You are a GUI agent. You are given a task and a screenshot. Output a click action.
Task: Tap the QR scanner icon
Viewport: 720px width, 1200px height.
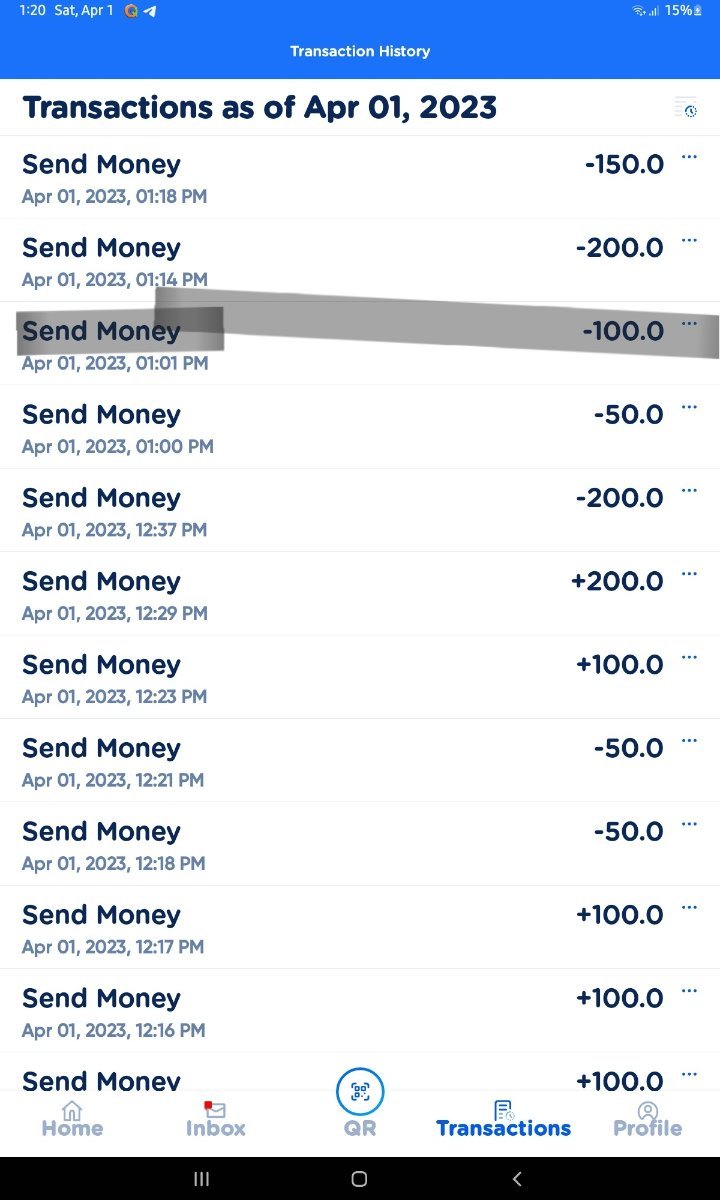click(x=360, y=1092)
